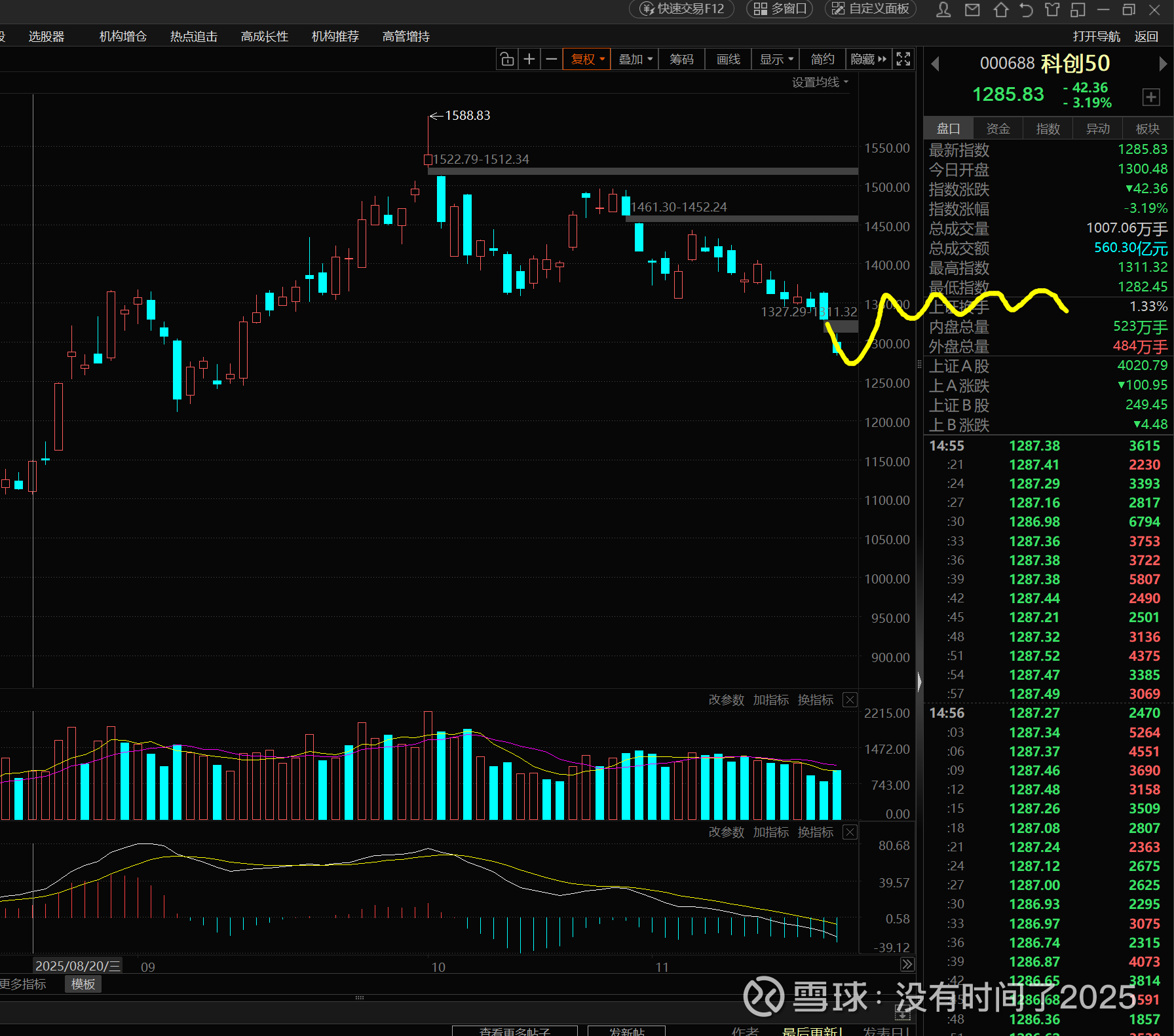Toggle 简约 simplified chart mode
Image resolution: width=1174 pixels, height=1036 pixels.
822,60
